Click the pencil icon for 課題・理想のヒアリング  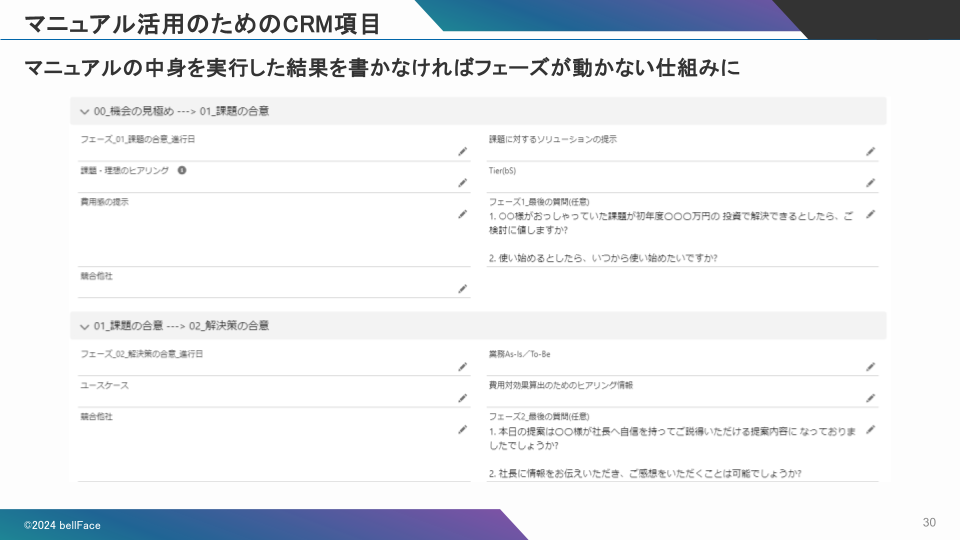(463, 183)
